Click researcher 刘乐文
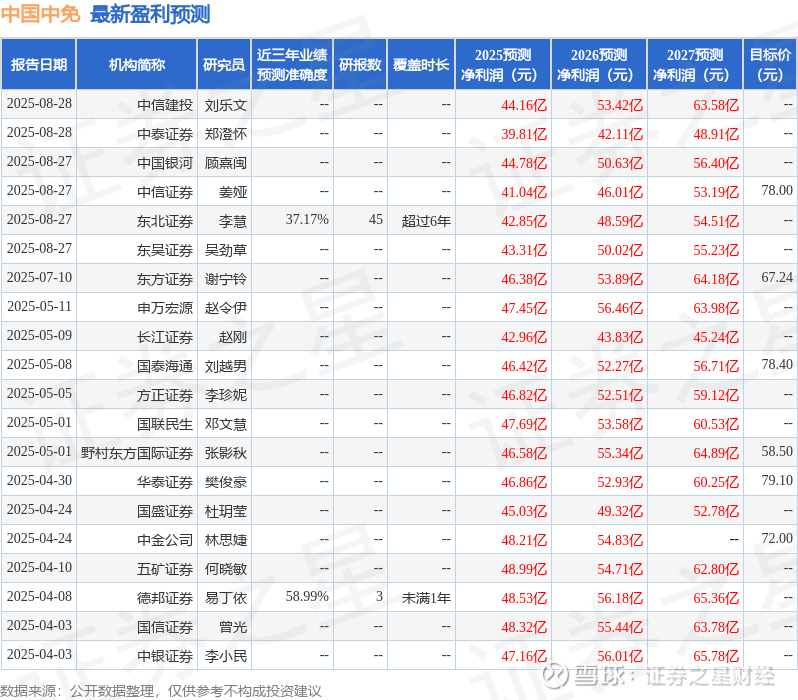This screenshot has width=798, height=700. tap(225, 105)
